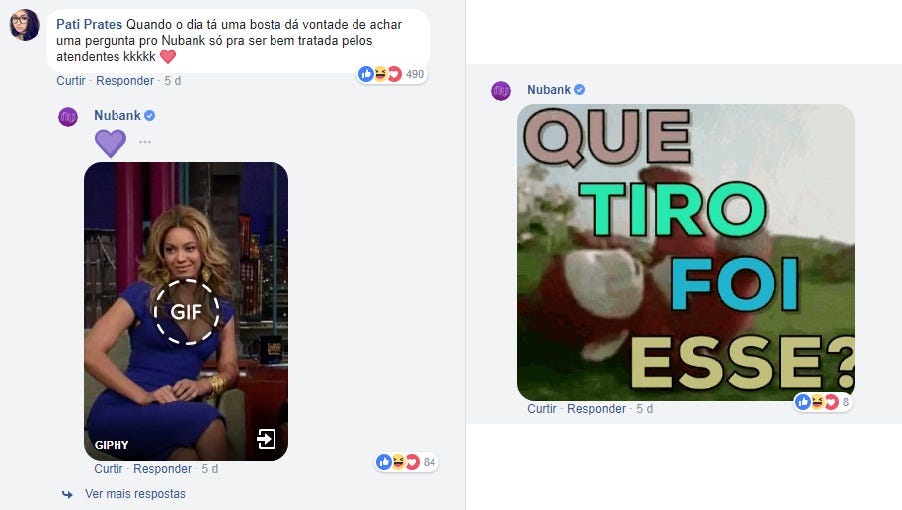The height and width of the screenshot is (510, 902).
Task: Click Nubank avatar on right comment
Action: [x=501, y=91]
